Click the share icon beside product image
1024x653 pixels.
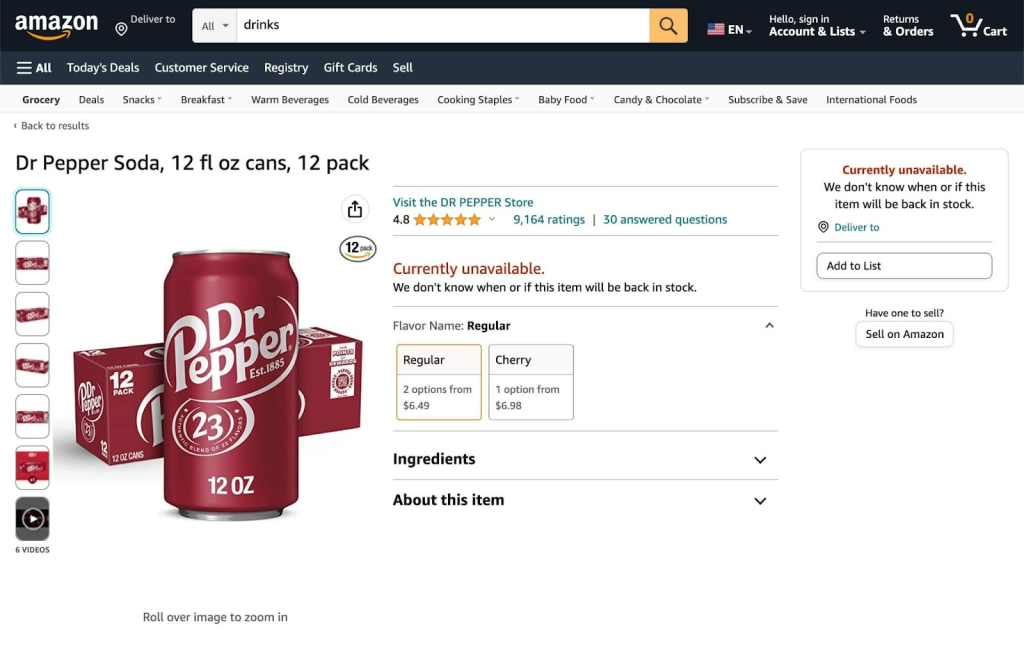coord(355,209)
